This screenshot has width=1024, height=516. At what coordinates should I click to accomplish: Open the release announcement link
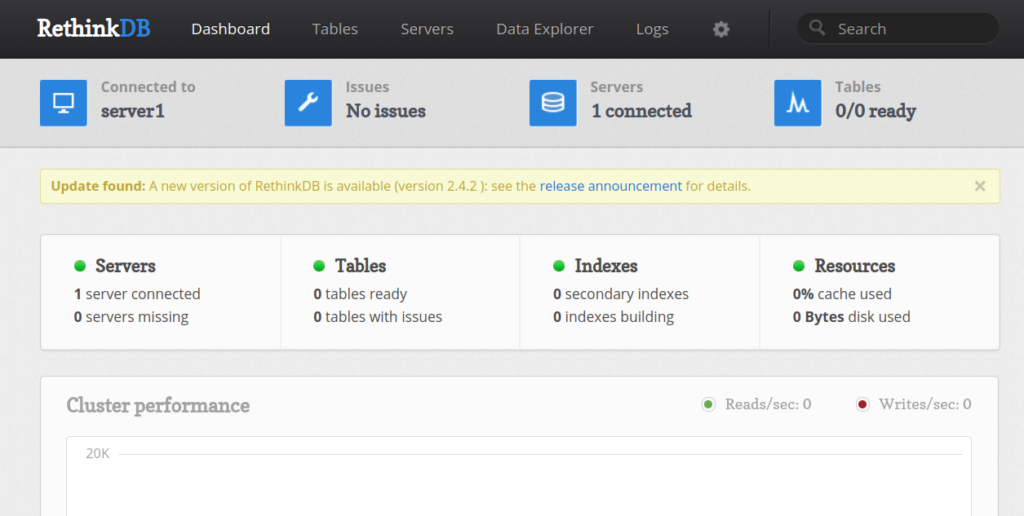click(x=611, y=186)
